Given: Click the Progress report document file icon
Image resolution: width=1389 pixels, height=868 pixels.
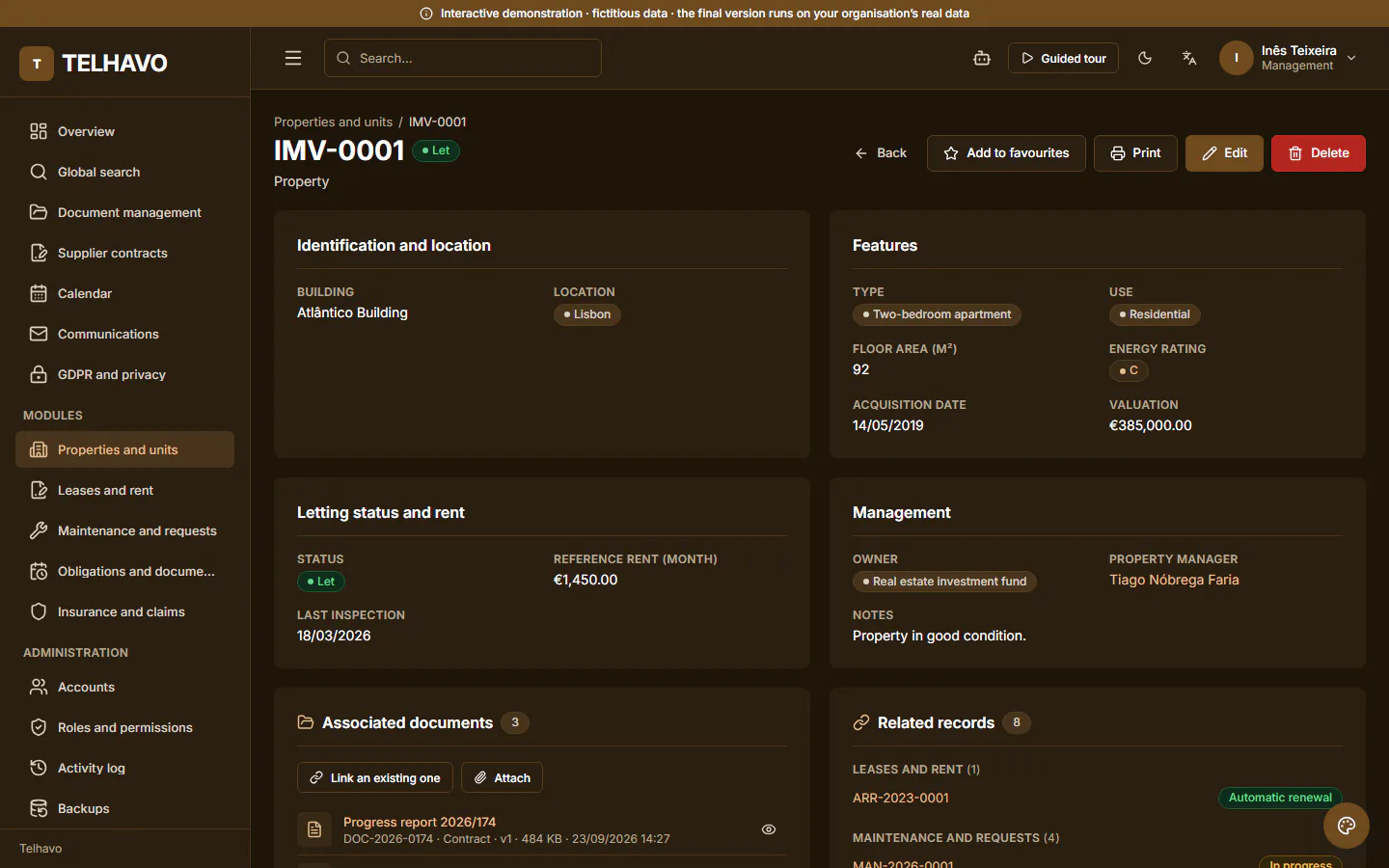Looking at the screenshot, I should (314, 829).
